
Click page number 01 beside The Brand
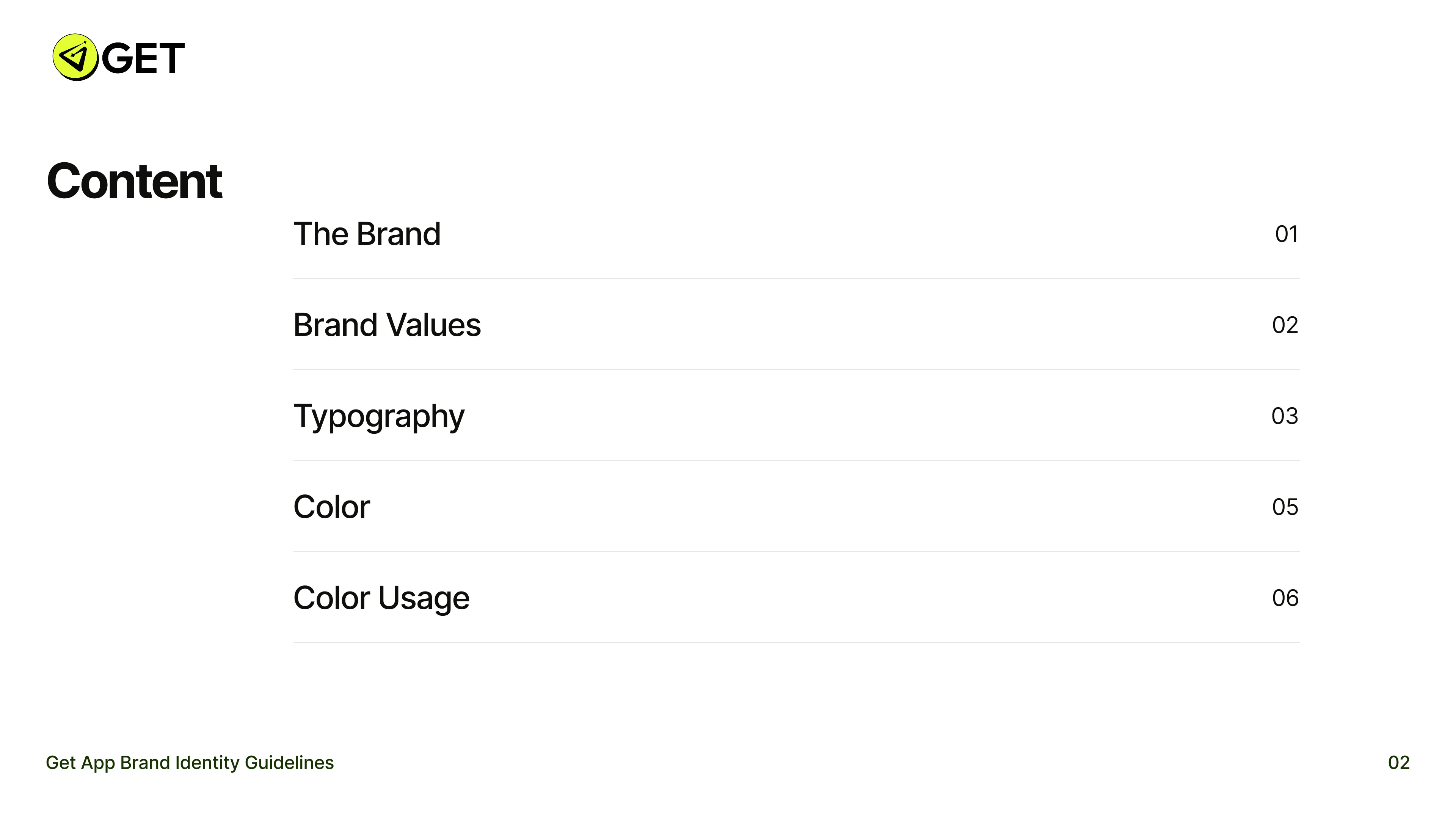pyautogui.click(x=1286, y=234)
